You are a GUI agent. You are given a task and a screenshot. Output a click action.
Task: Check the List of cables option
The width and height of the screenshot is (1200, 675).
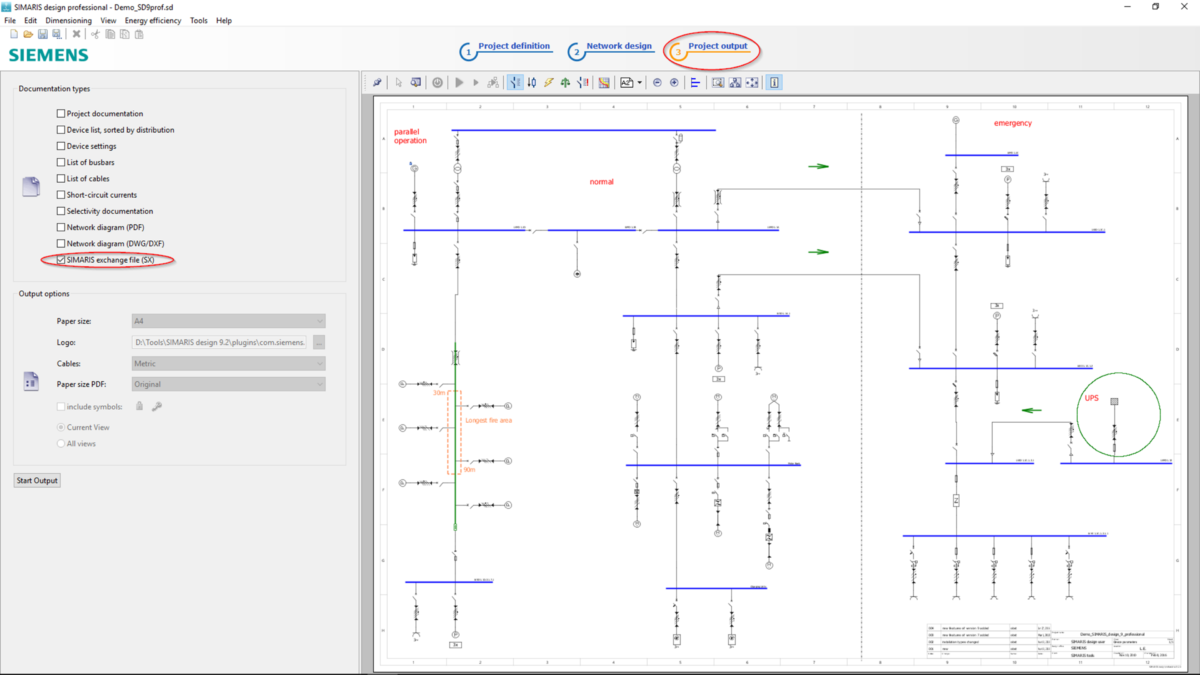(61, 178)
